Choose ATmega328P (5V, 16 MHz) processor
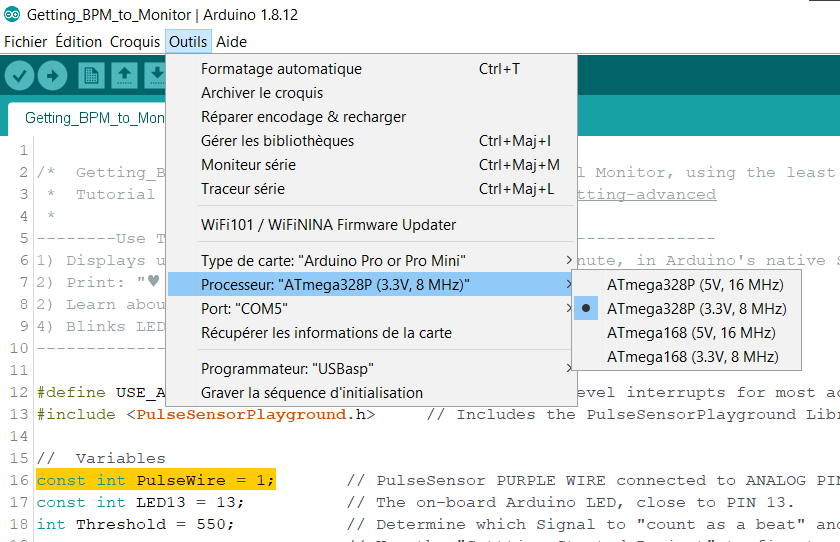Screen dimensions: 840x542 coord(687,285)
